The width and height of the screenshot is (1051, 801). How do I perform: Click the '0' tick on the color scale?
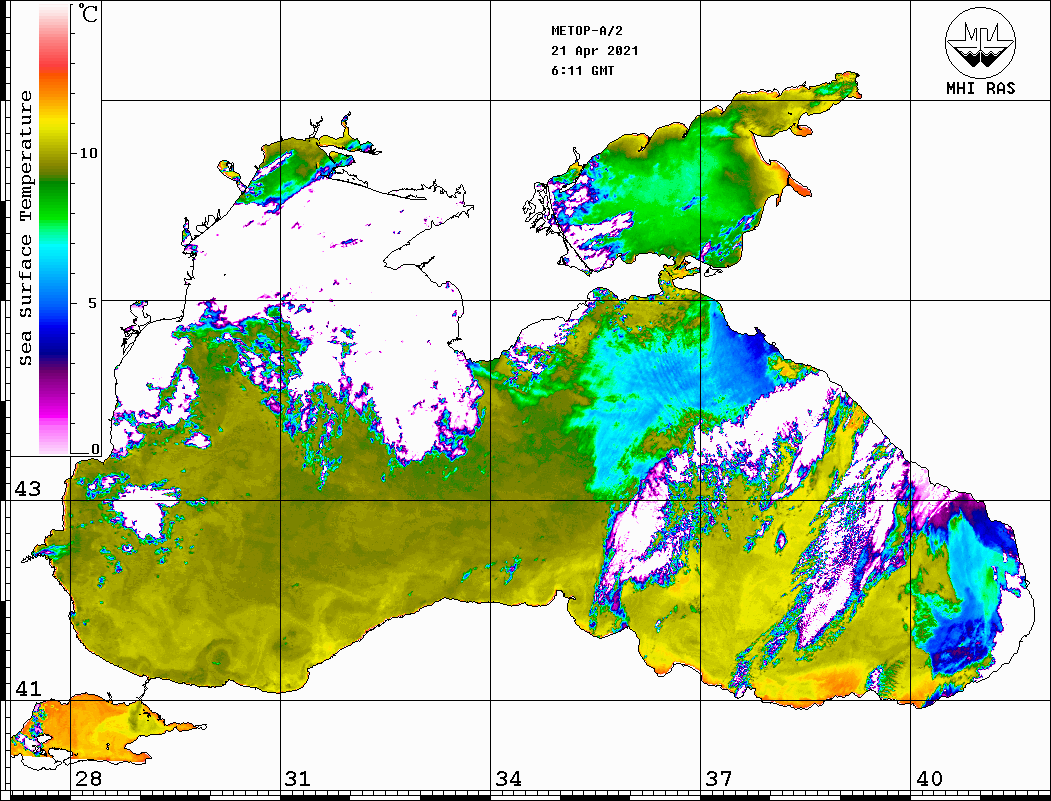pyautogui.click(x=95, y=449)
